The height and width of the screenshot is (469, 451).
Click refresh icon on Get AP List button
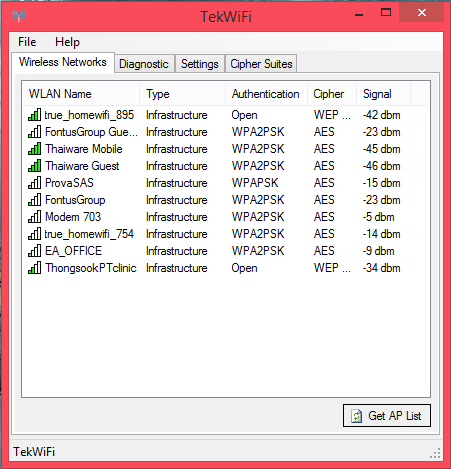click(356, 416)
